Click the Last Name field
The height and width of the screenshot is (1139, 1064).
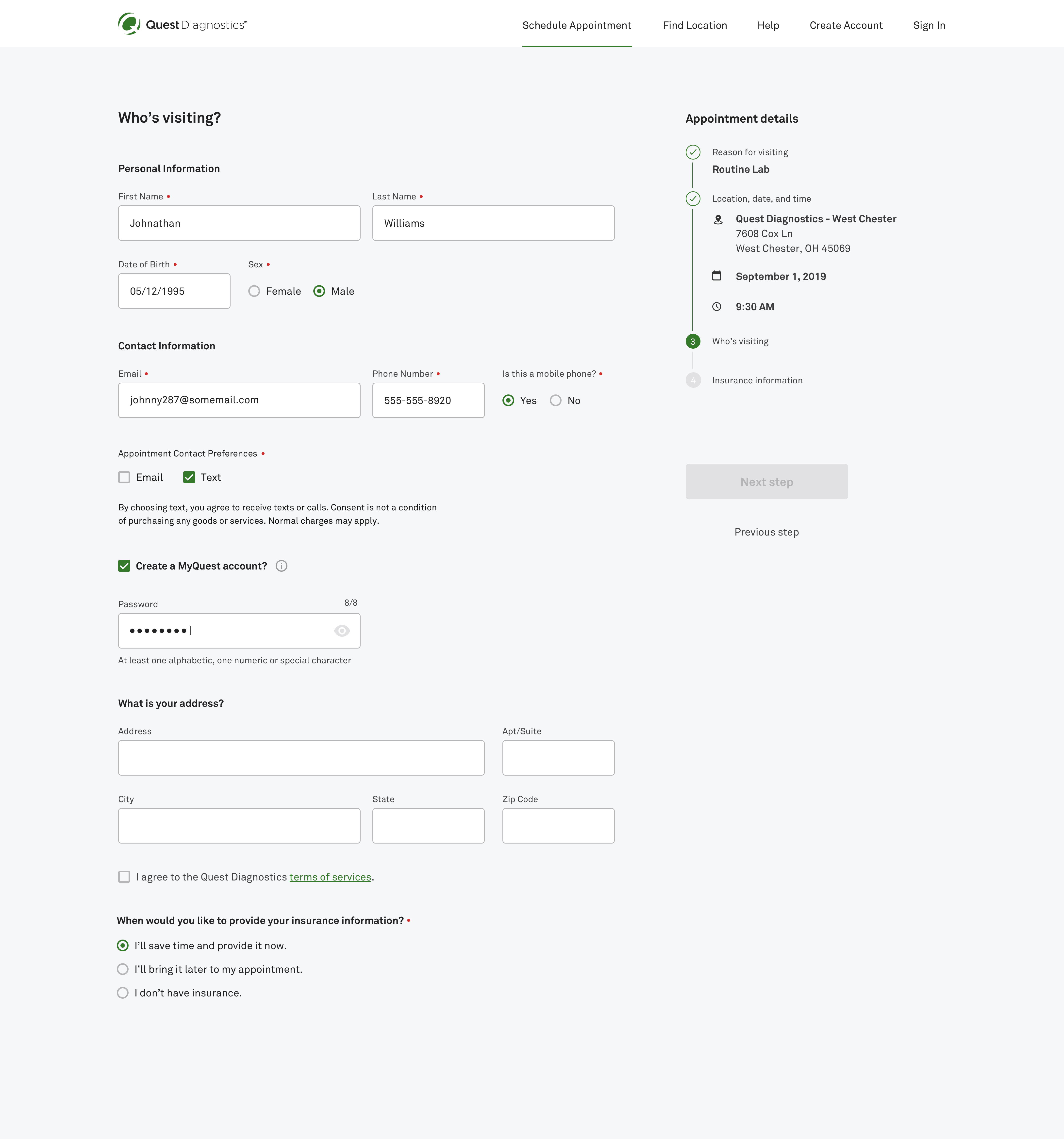(x=493, y=224)
